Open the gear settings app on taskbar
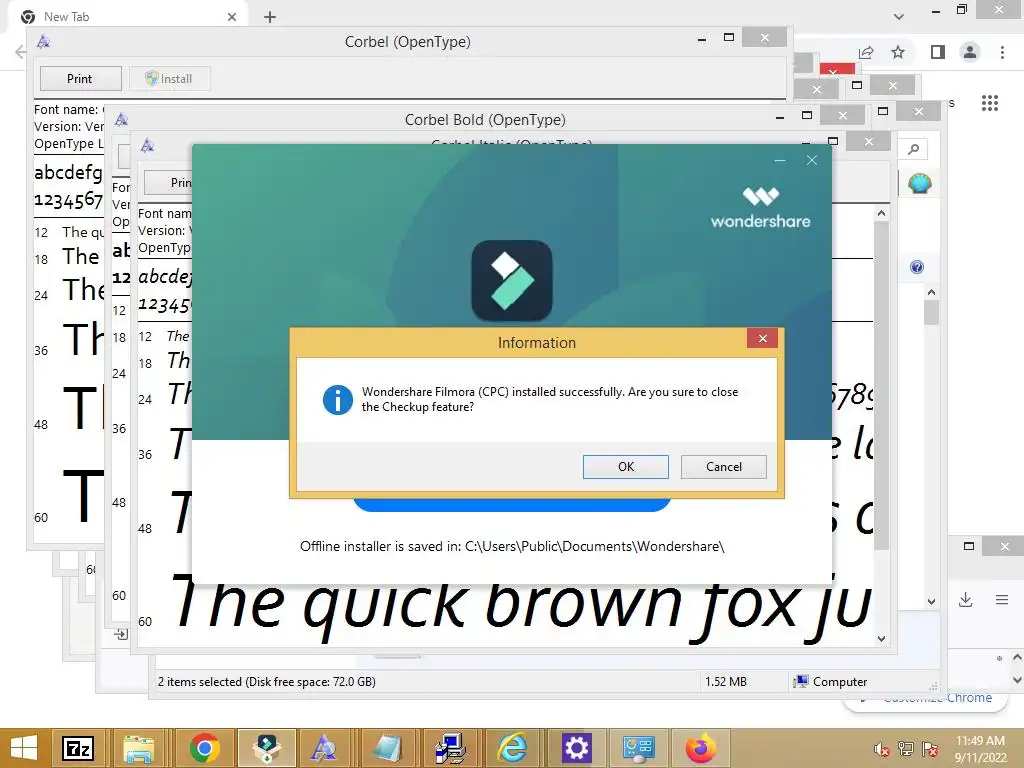The height and width of the screenshot is (768, 1024). click(x=576, y=748)
